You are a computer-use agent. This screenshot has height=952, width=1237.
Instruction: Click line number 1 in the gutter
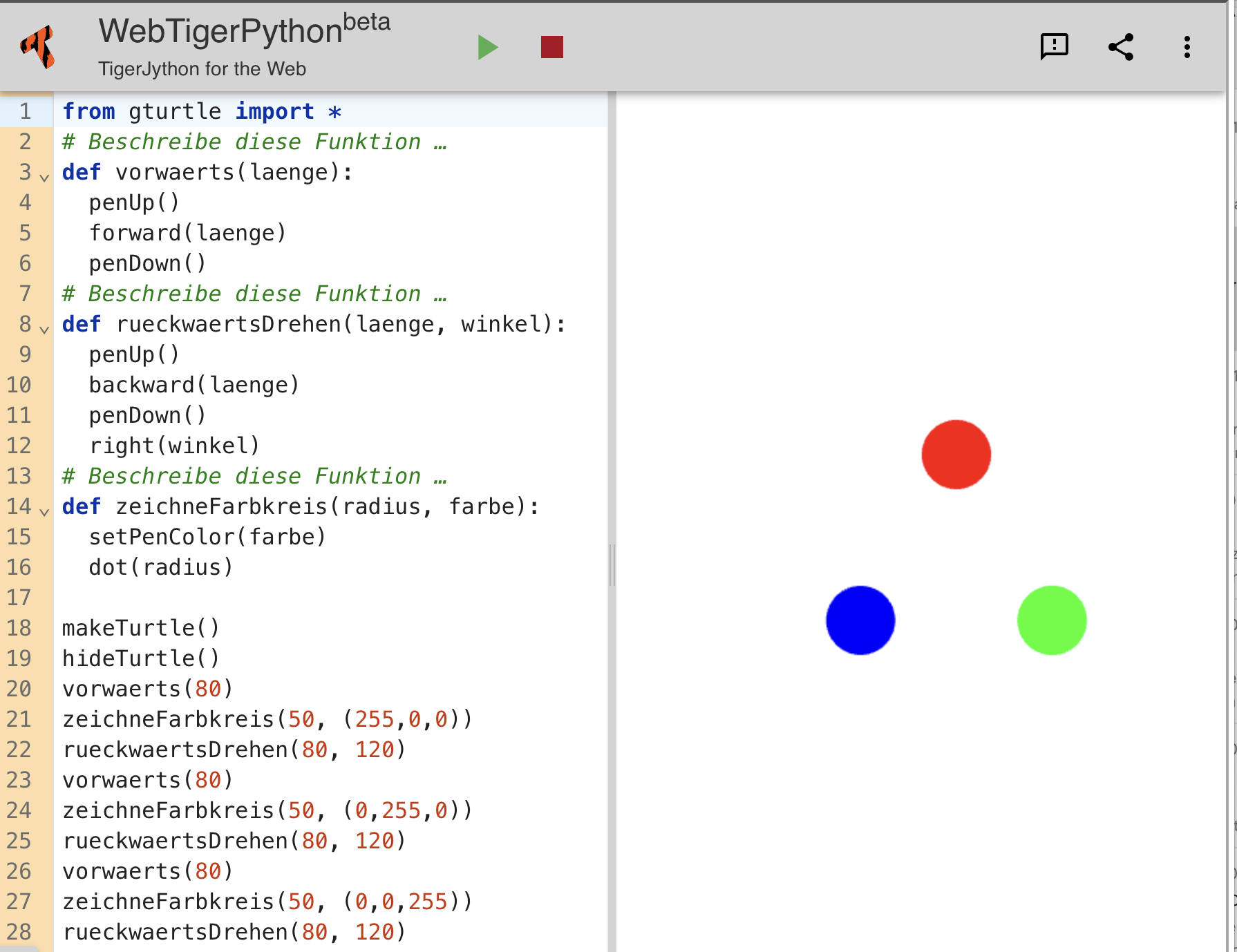coord(26,111)
